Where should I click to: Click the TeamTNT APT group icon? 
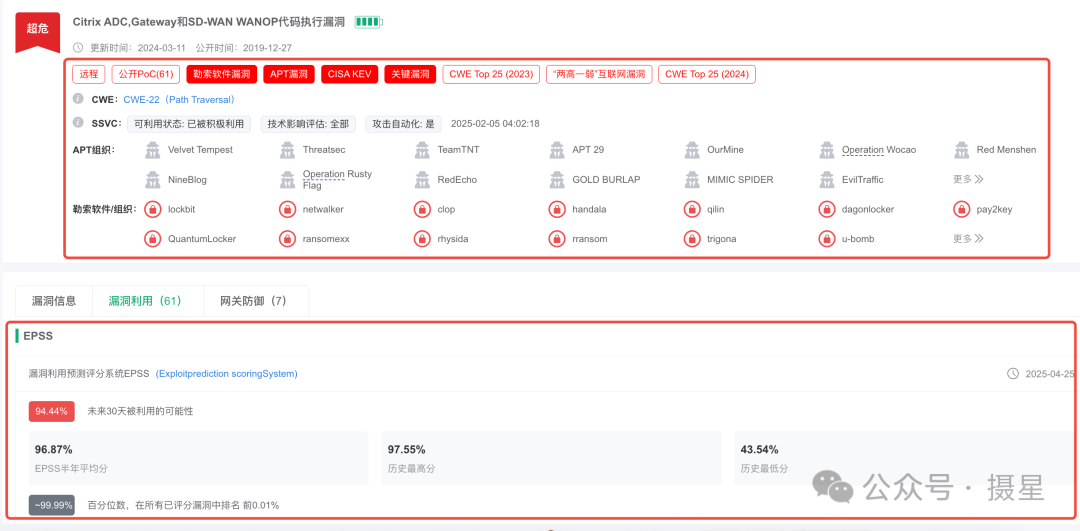pyautogui.click(x=423, y=149)
